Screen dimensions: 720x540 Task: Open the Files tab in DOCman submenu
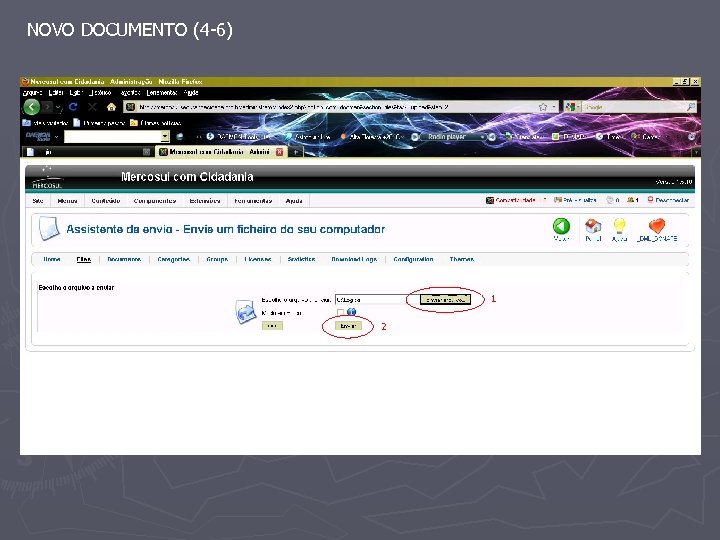click(x=84, y=259)
